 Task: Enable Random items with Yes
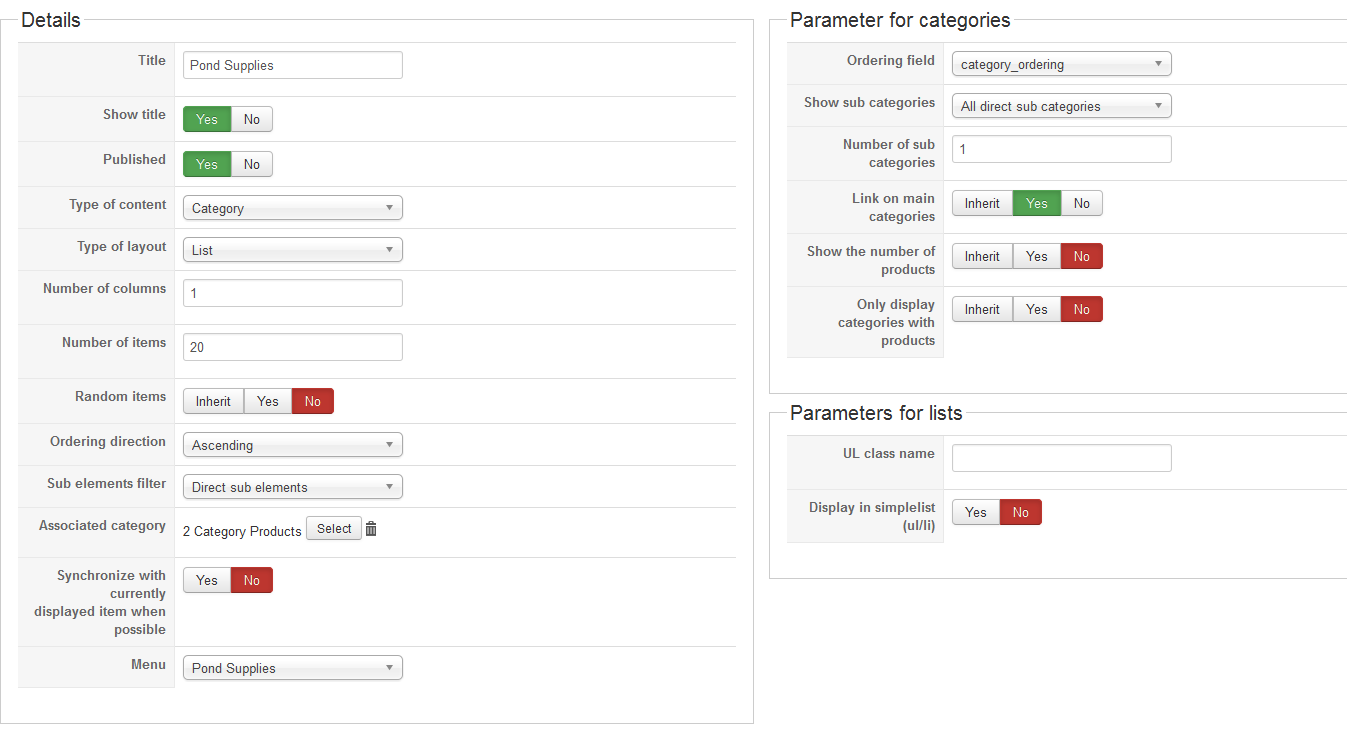[268, 402]
